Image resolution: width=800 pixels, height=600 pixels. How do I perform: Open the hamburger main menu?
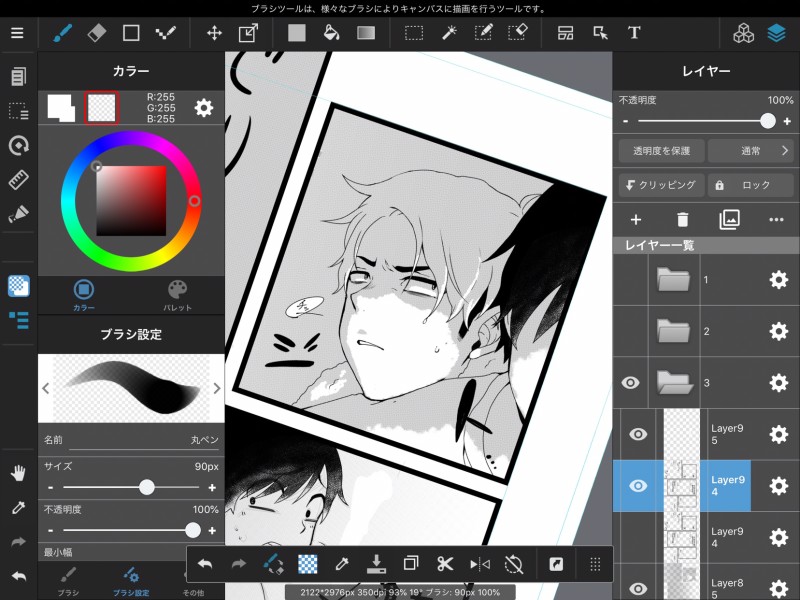17,33
